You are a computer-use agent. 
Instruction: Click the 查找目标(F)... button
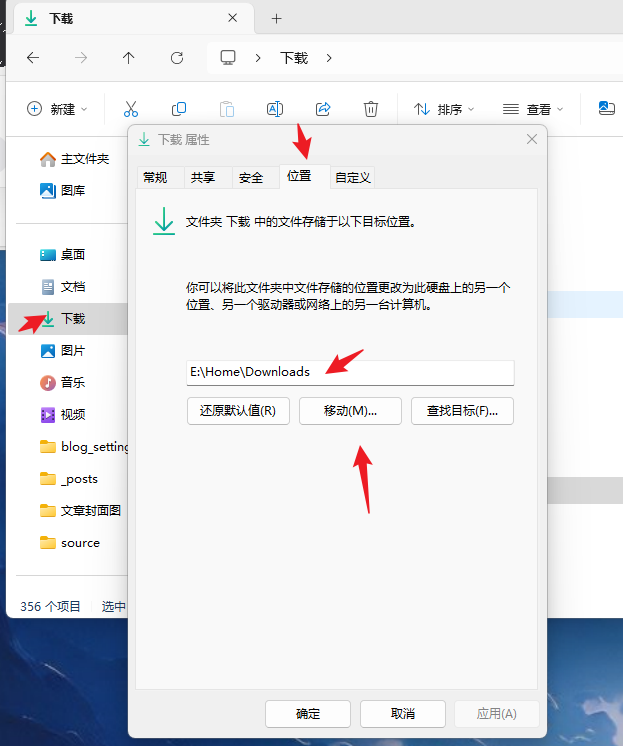[x=462, y=411]
